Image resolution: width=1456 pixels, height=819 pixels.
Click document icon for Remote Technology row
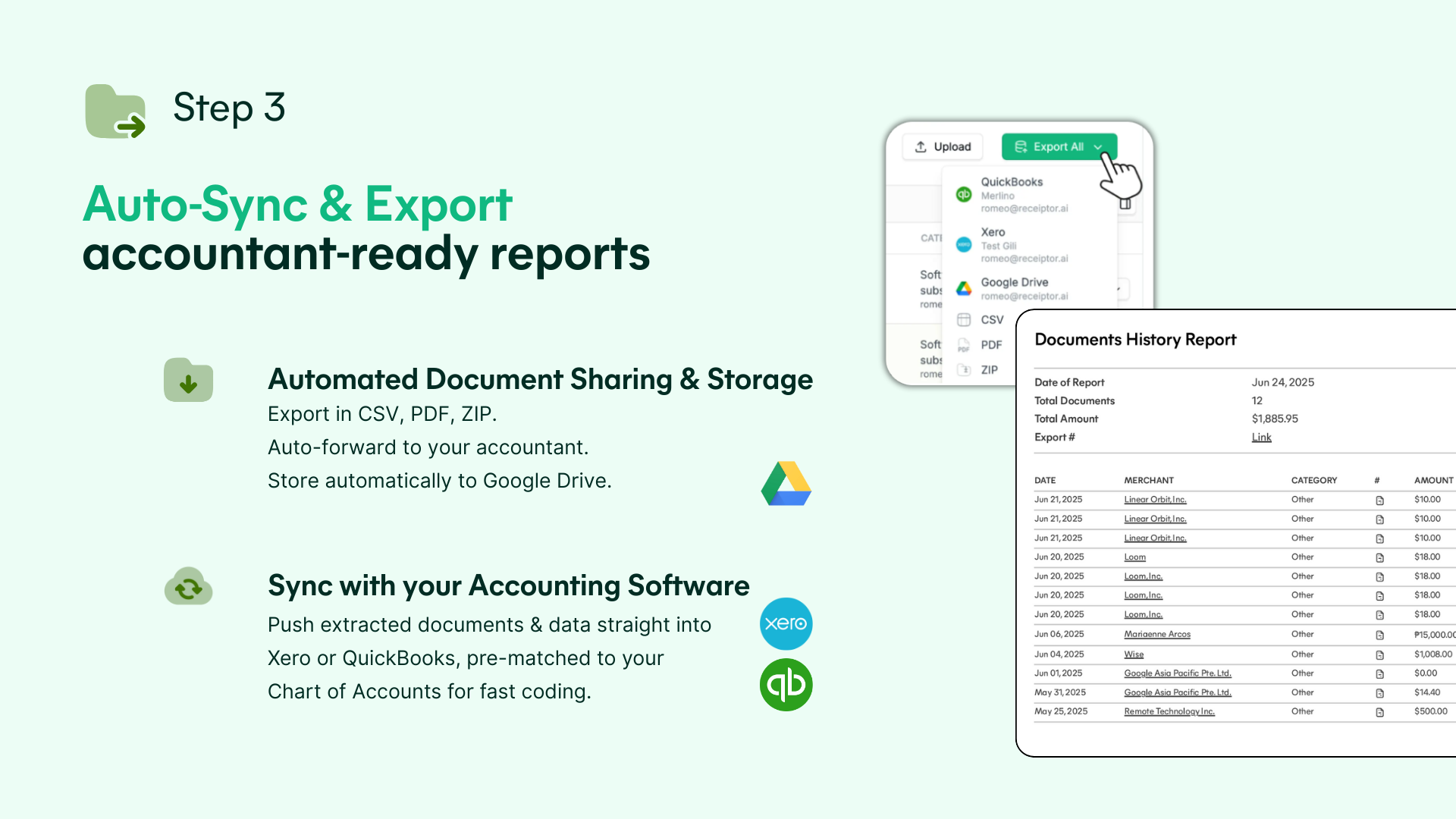pos(1379,712)
